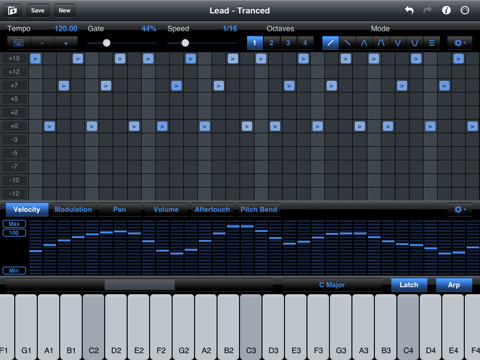Toggle the Arp button
480x360 pixels.
coord(454,285)
